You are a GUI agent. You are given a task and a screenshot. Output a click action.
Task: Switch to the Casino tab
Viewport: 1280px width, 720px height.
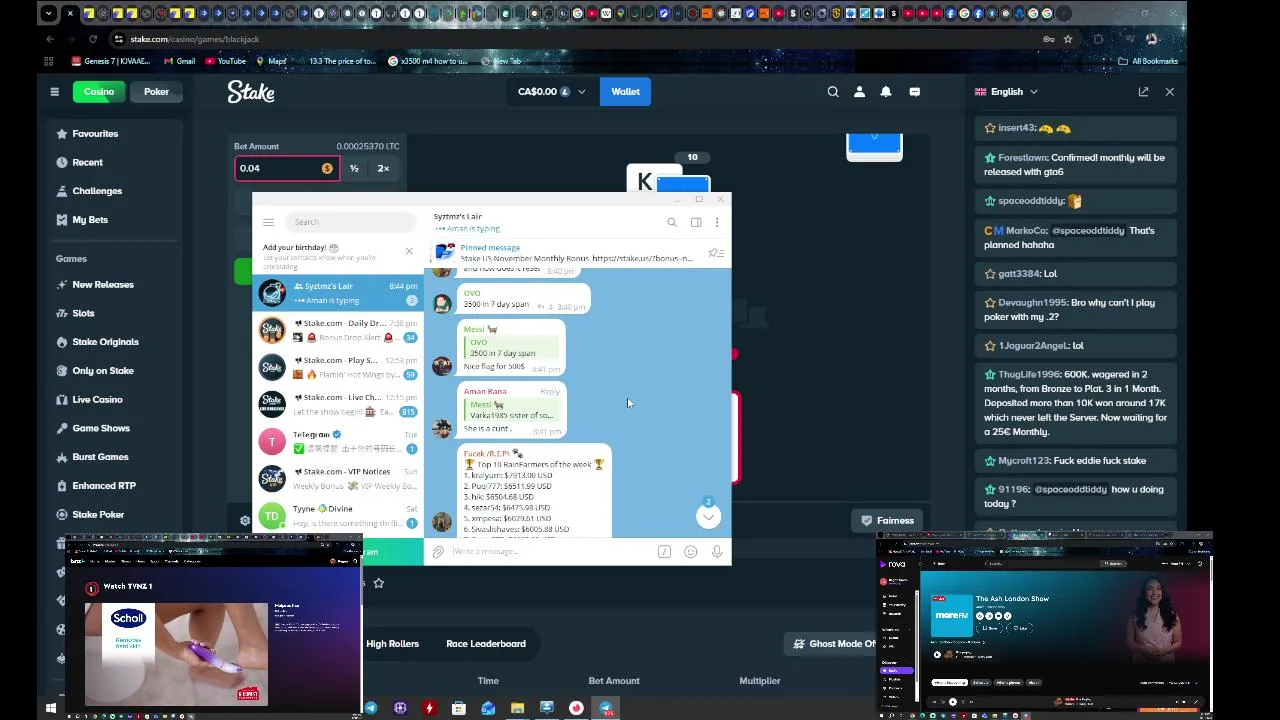pos(99,92)
